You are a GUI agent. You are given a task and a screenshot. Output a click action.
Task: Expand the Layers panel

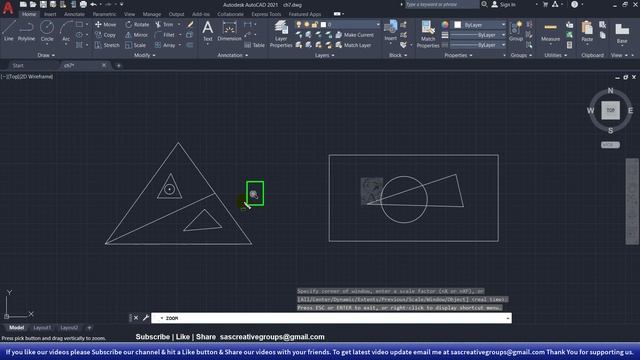(324, 55)
